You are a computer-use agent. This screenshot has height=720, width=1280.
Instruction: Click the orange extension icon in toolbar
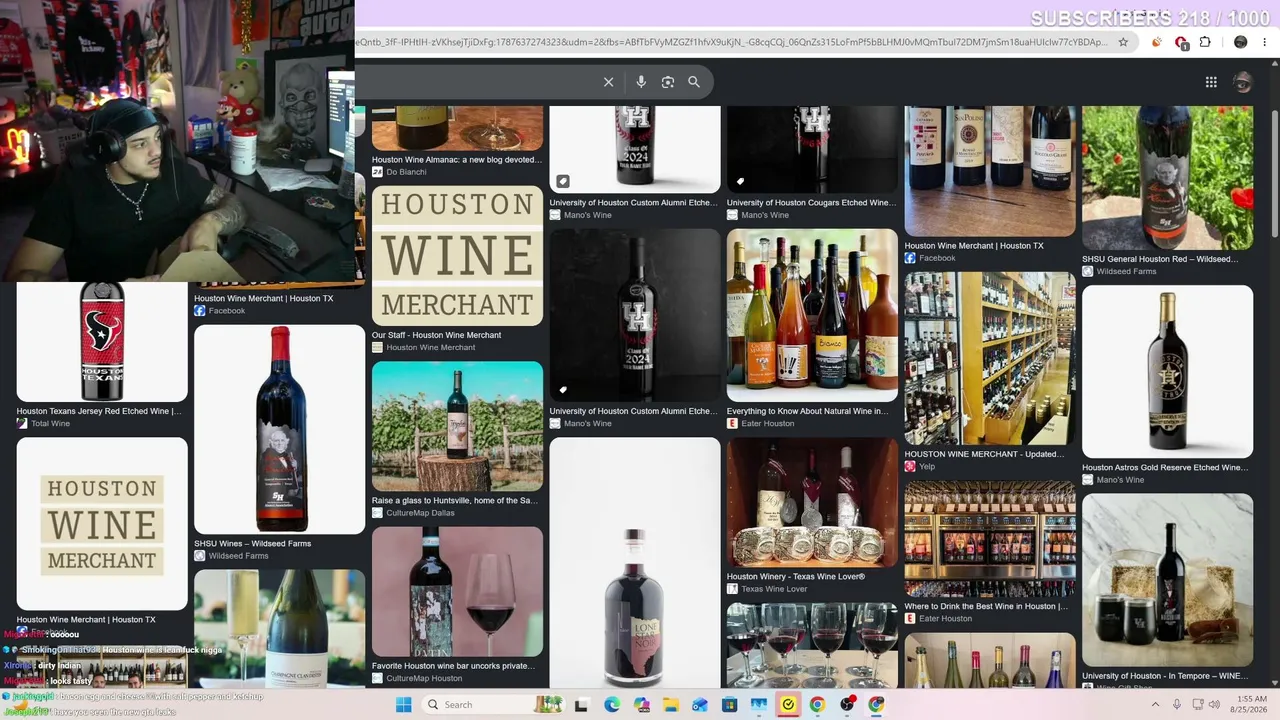coord(1157,42)
